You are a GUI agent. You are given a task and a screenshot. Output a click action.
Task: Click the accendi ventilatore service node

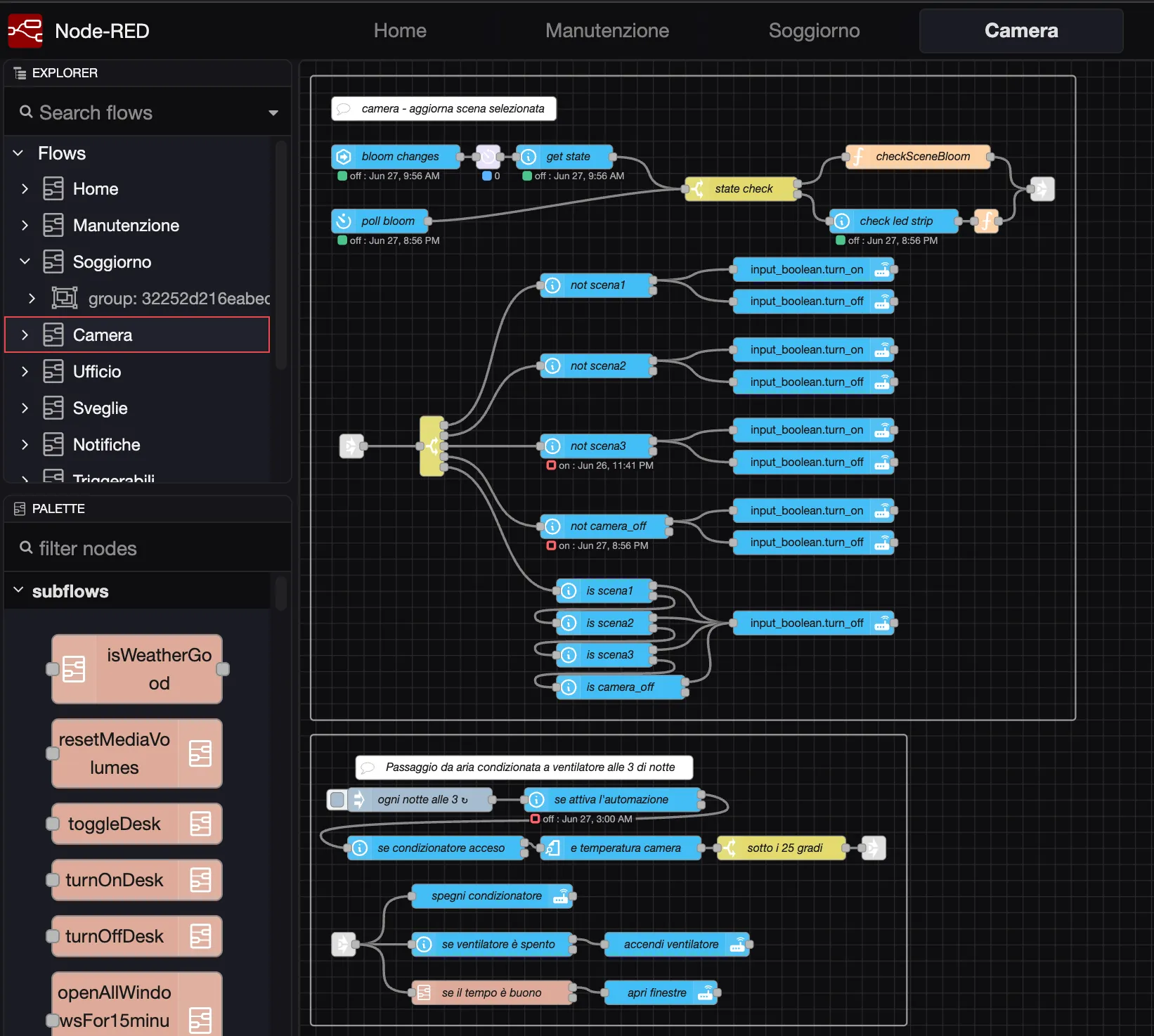pos(677,945)
